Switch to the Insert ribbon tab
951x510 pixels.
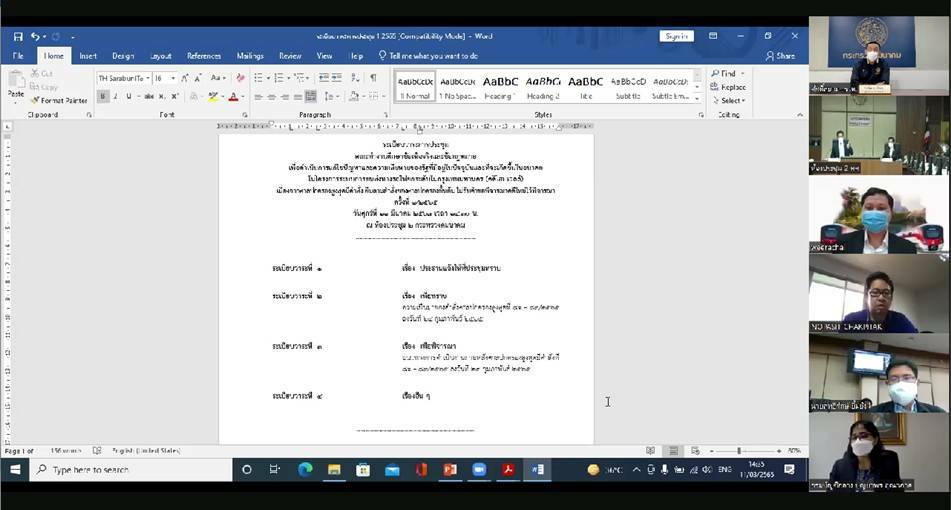(x=88, y=56)
